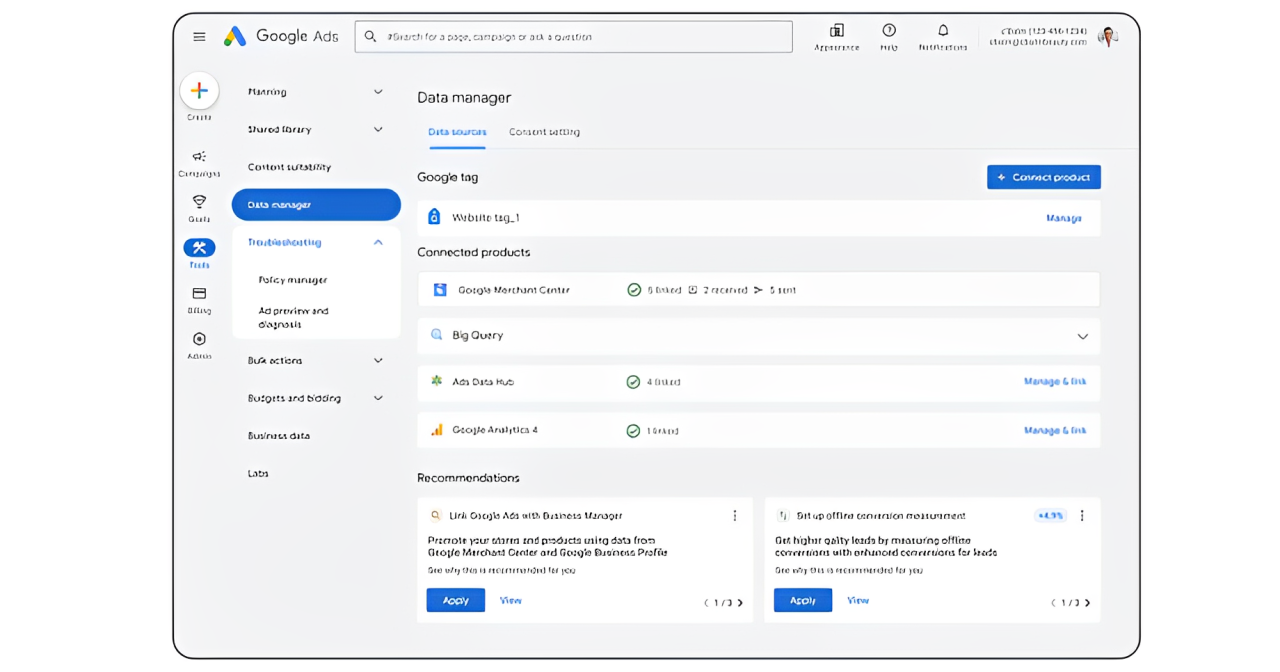This screenshot has height=672, width=1280.
Task: Open the Admin gear icon
Action: 199,340
